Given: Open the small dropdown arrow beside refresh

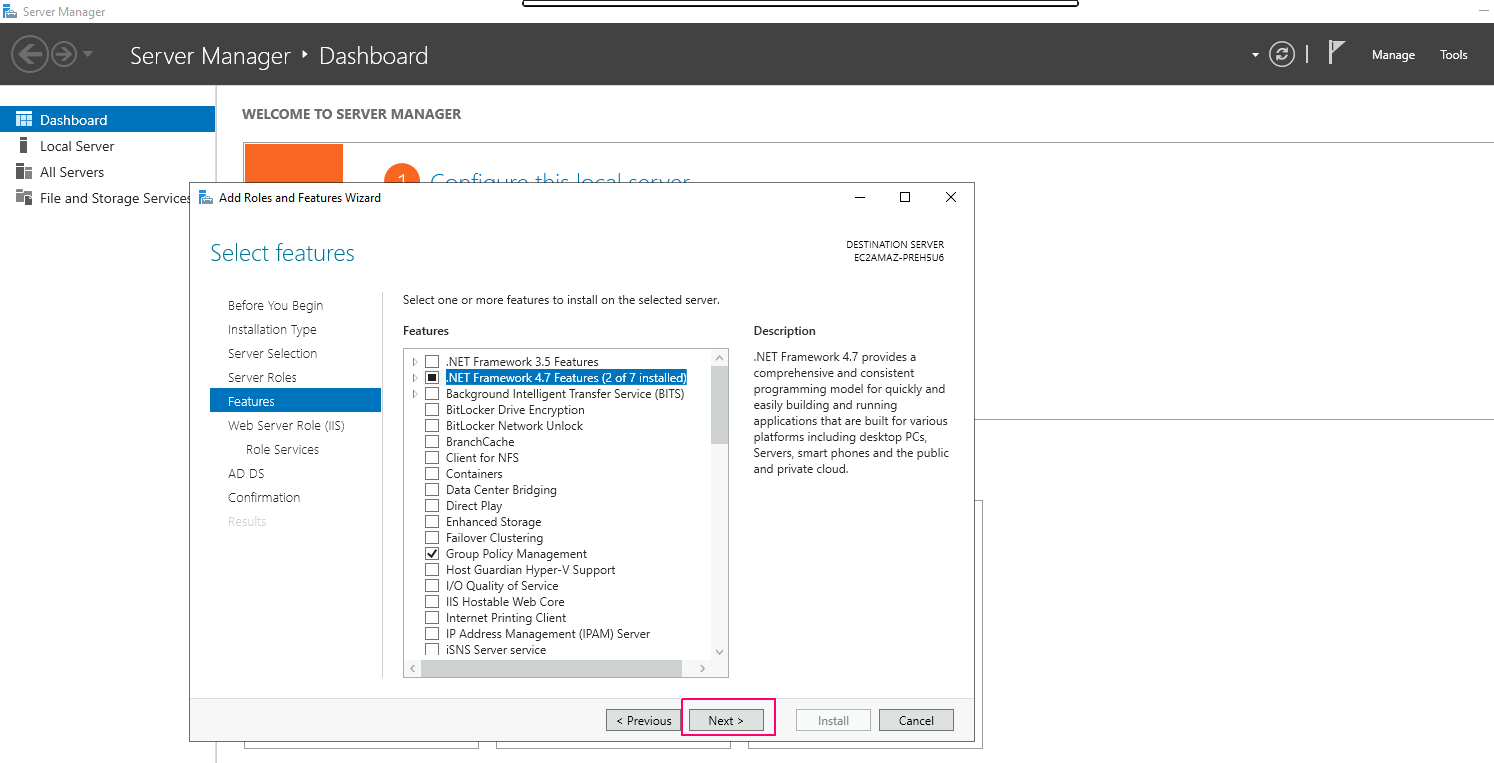Looking at the screenshot, I should point(1255,55).
